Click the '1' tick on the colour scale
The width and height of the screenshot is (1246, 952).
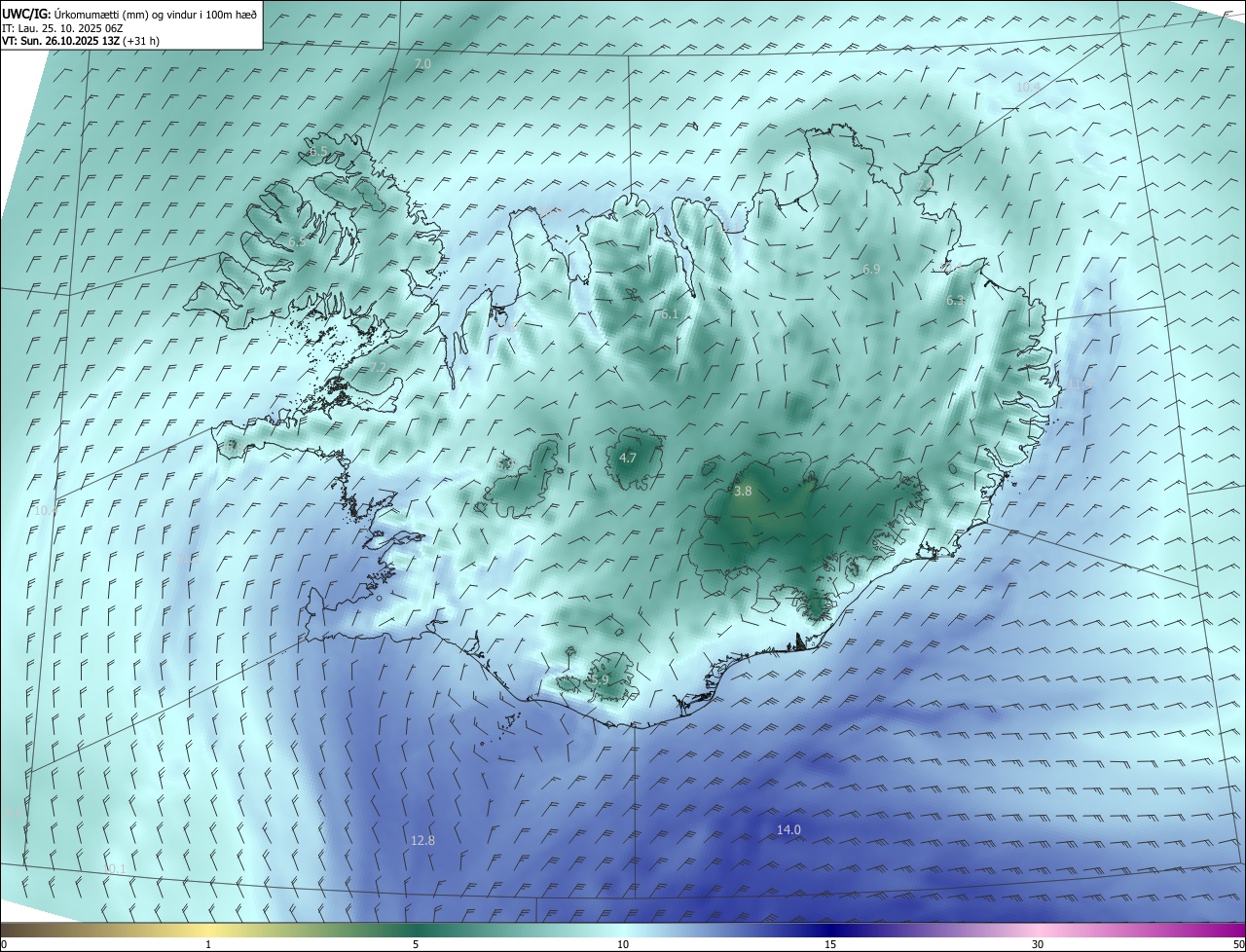click(x=208, y=944)
